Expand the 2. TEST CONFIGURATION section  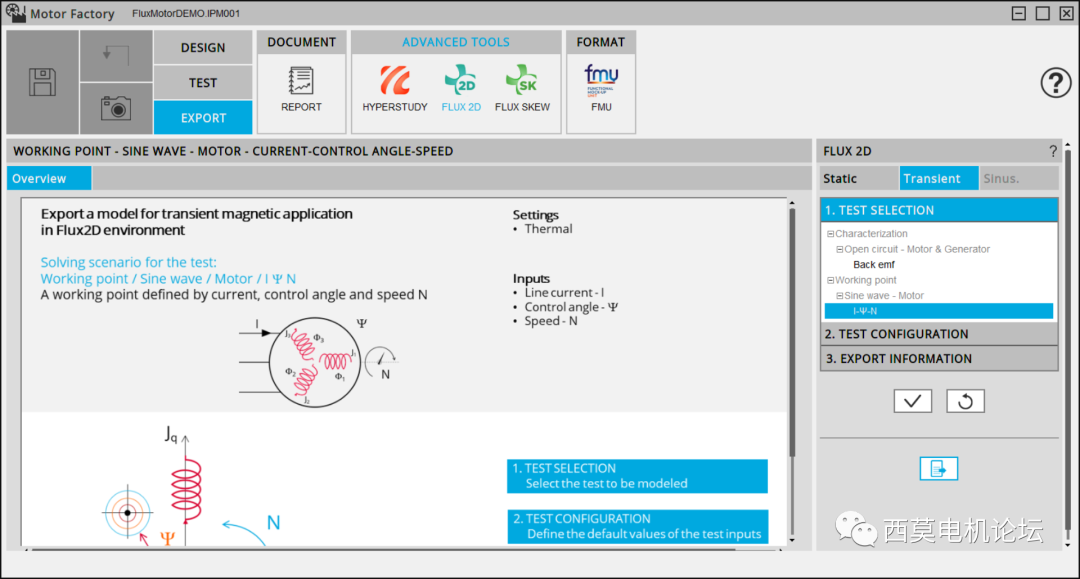click(x=939, y=334)
